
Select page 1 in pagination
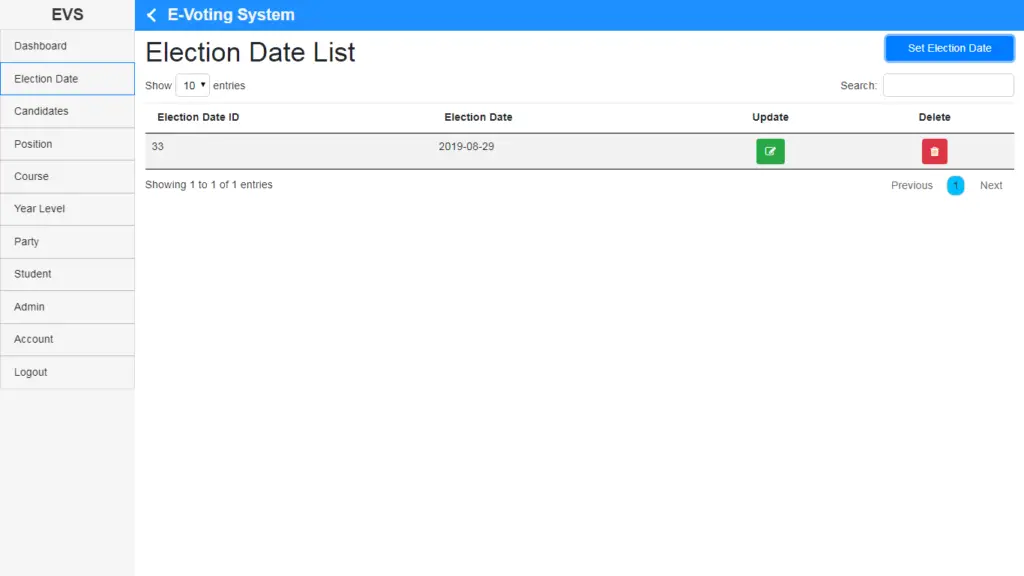955,185
